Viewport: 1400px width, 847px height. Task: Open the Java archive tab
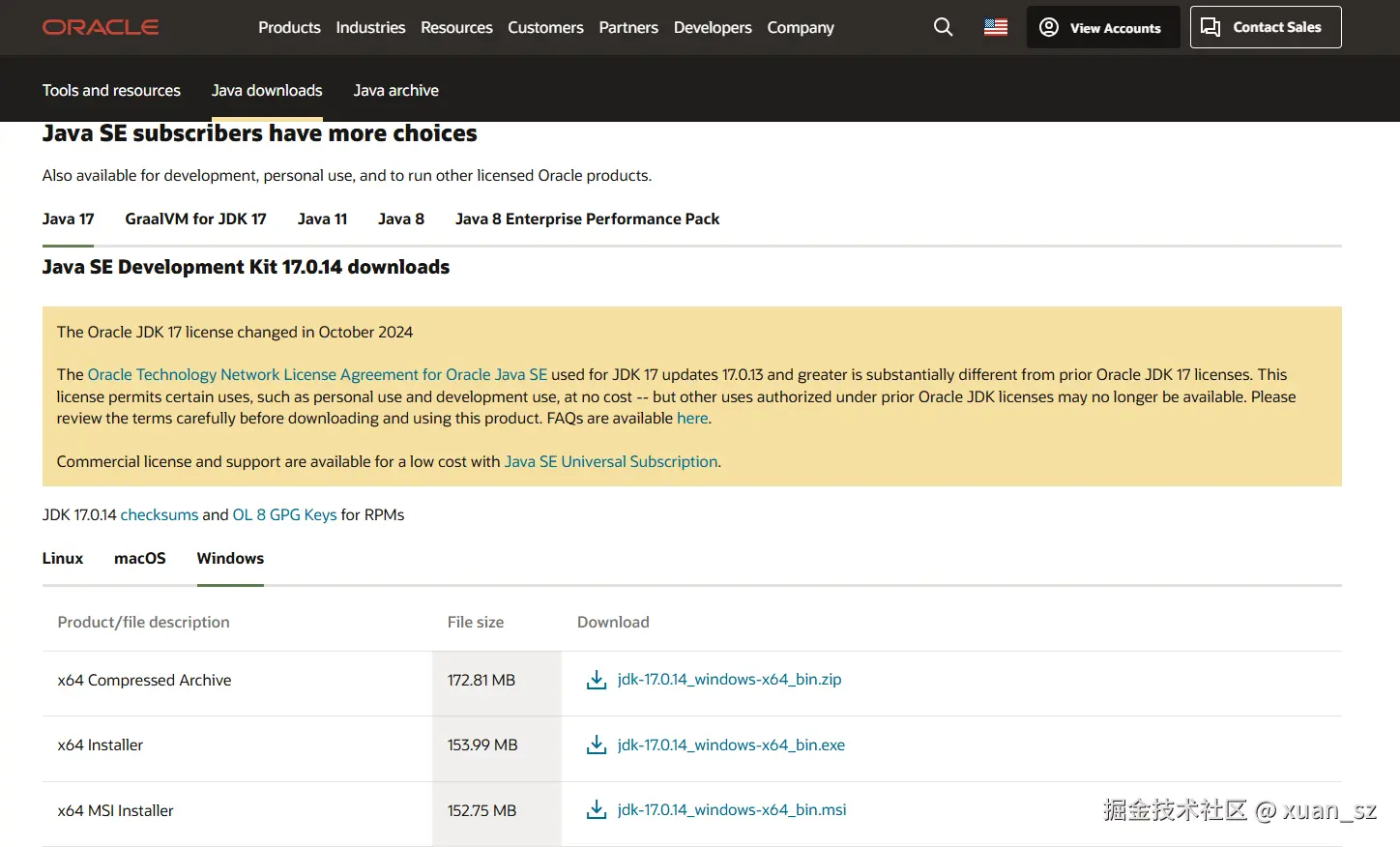click(x=396, y=90)
